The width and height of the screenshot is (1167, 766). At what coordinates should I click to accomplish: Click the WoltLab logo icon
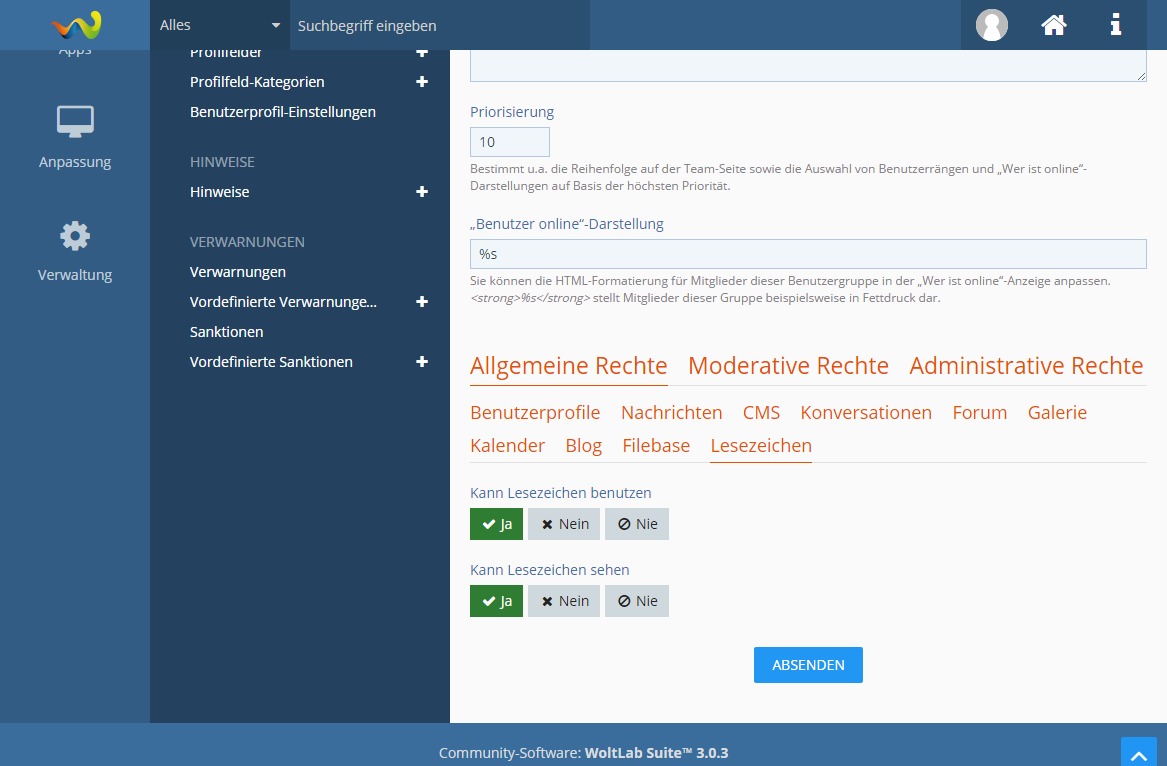pyautogui.click(x=76, y=24)
